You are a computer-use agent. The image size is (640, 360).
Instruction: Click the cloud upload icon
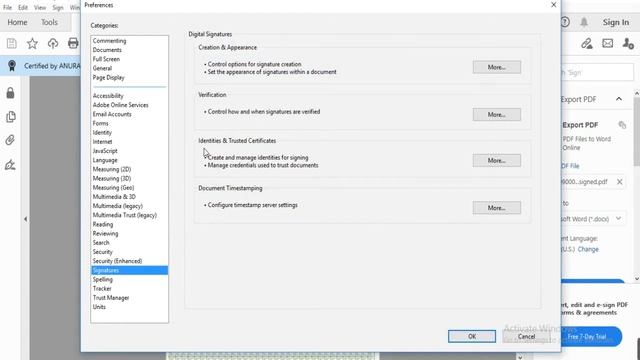(53, 43)
